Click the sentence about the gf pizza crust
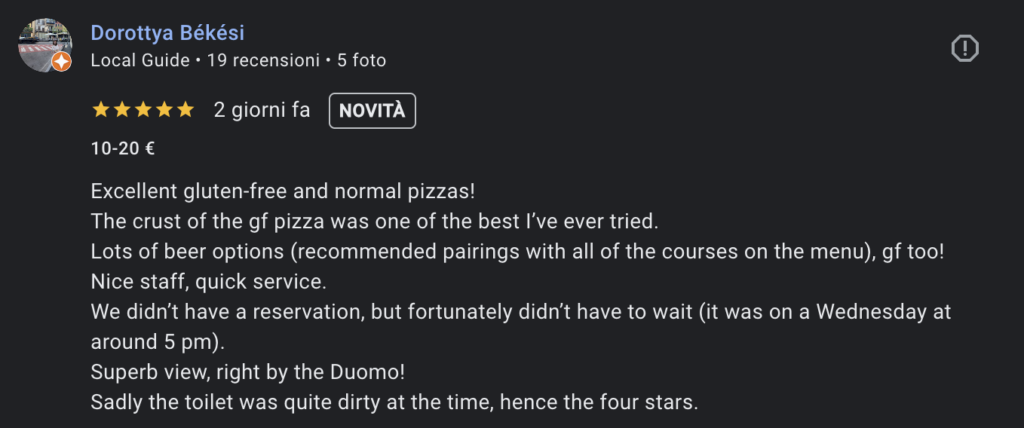Viewport: 1024px width, 428px height. [375, 219]
